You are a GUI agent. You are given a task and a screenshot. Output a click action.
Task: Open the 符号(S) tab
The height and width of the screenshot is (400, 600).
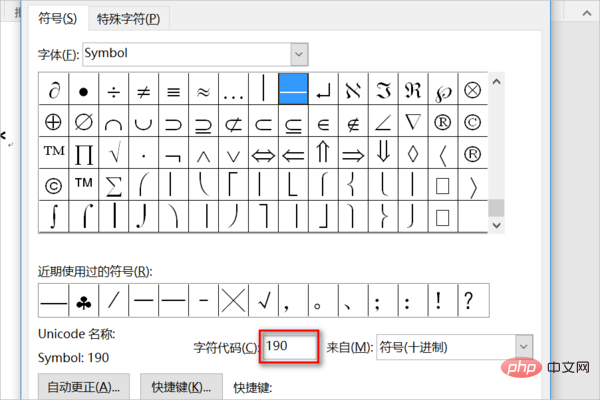point(56,18)
